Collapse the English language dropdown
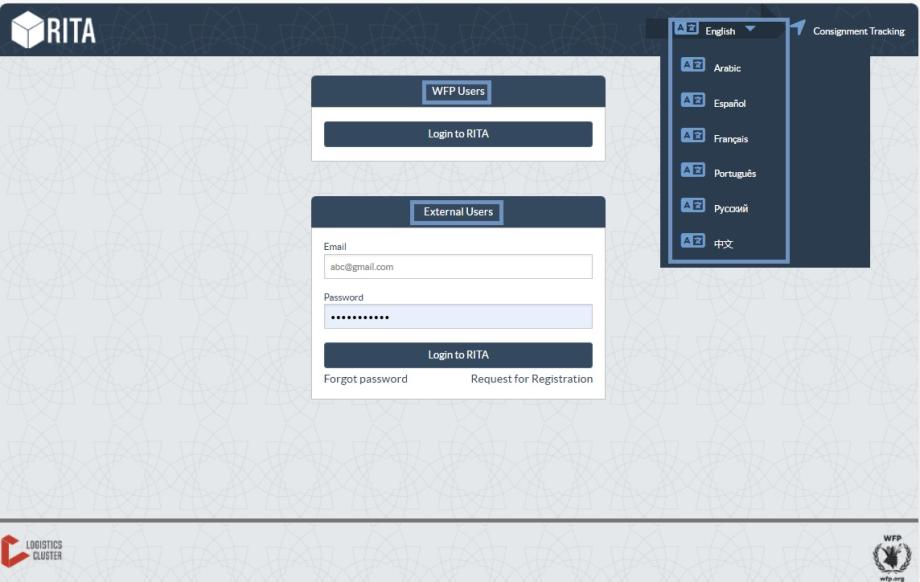Viewport: 920px width, 582px height. [750, 29]
